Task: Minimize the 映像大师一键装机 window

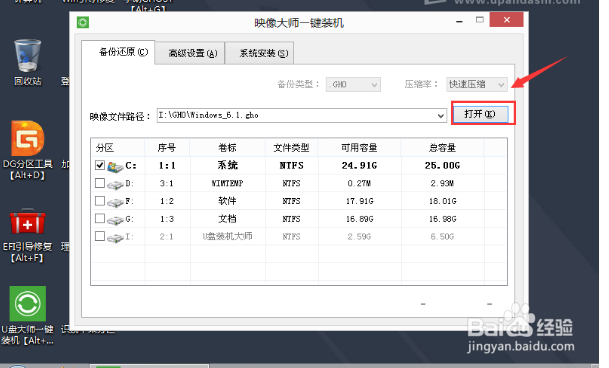Action: 459,20
